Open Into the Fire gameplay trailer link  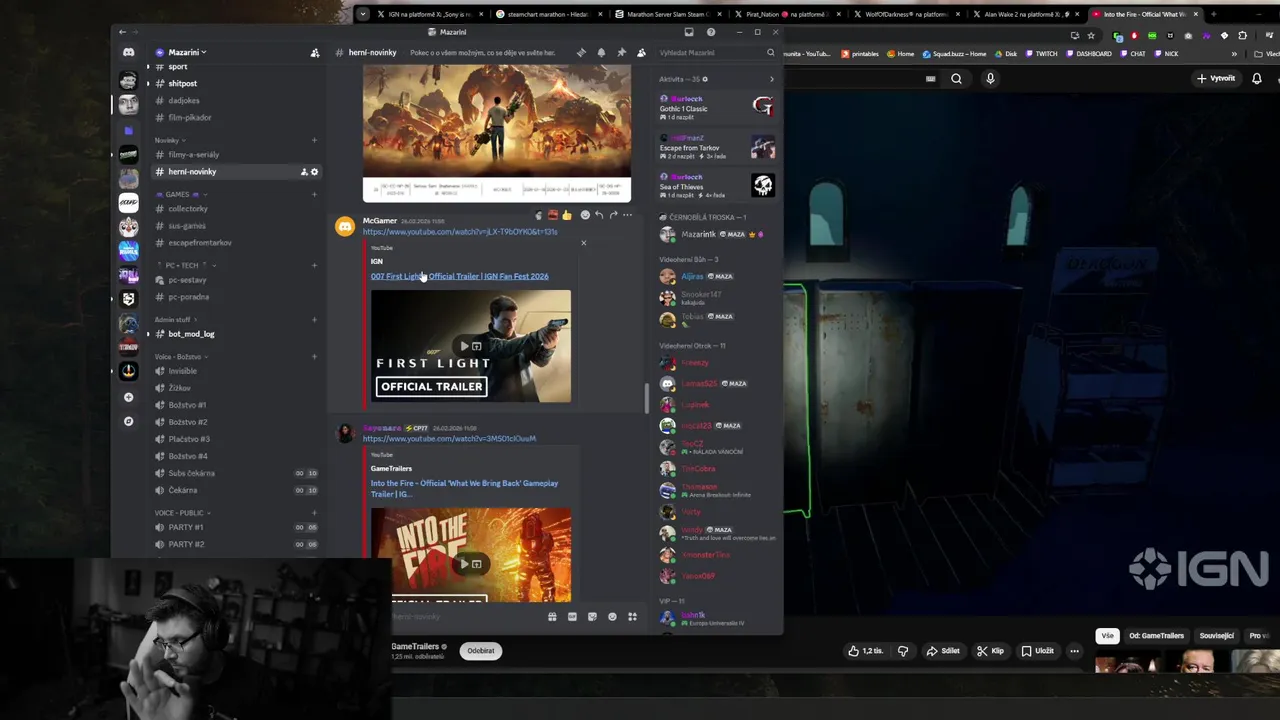[464, 488]
